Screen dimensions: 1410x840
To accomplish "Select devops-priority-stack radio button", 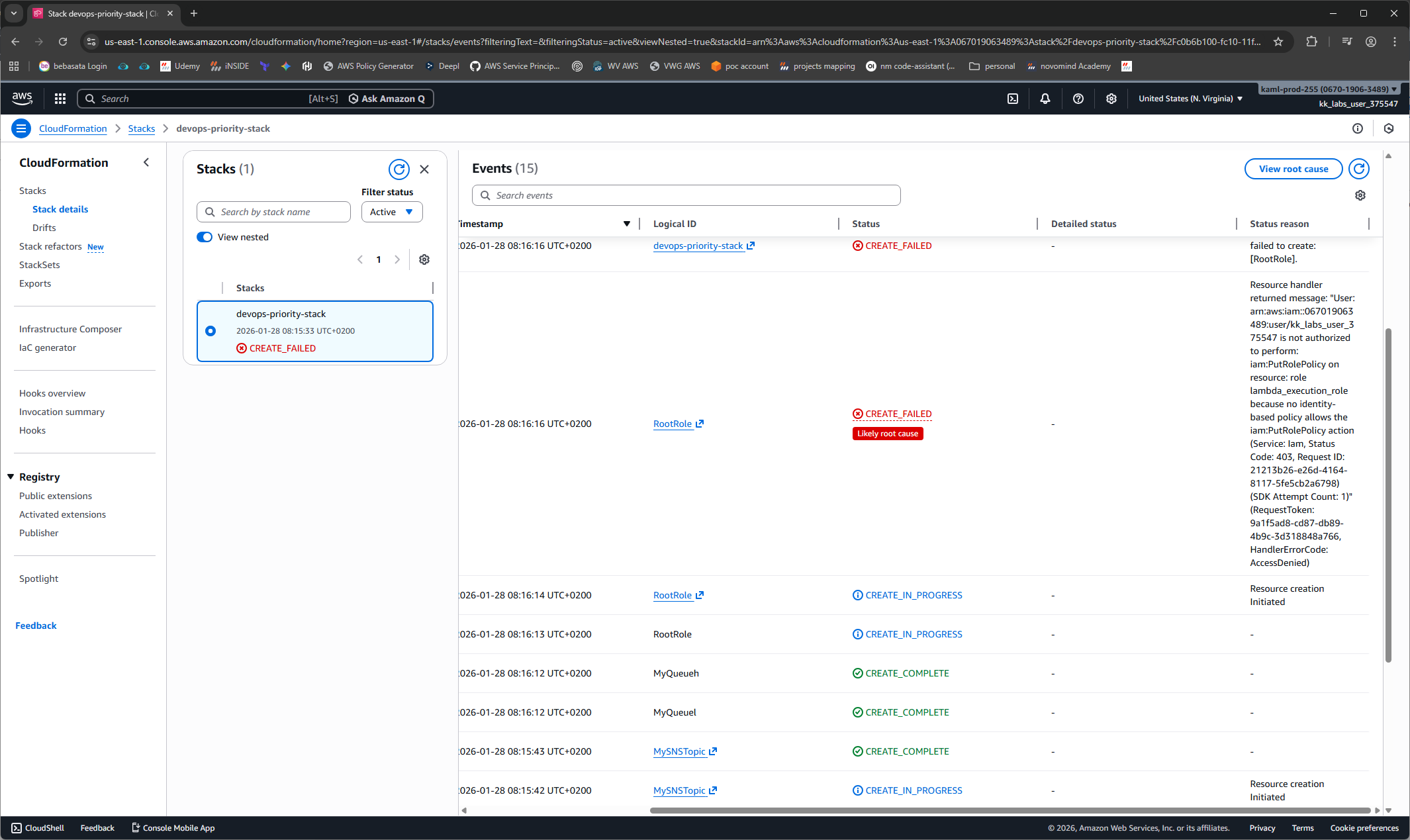I will coord(211,331).
